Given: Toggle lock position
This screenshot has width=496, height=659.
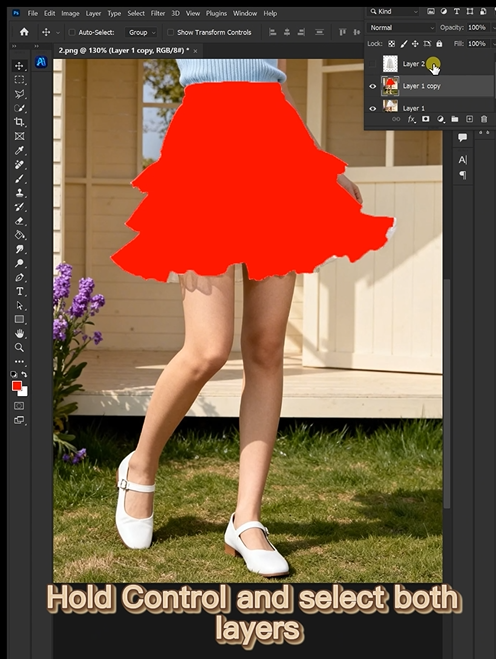Looking at the screenshot, I should pos(415,44).
